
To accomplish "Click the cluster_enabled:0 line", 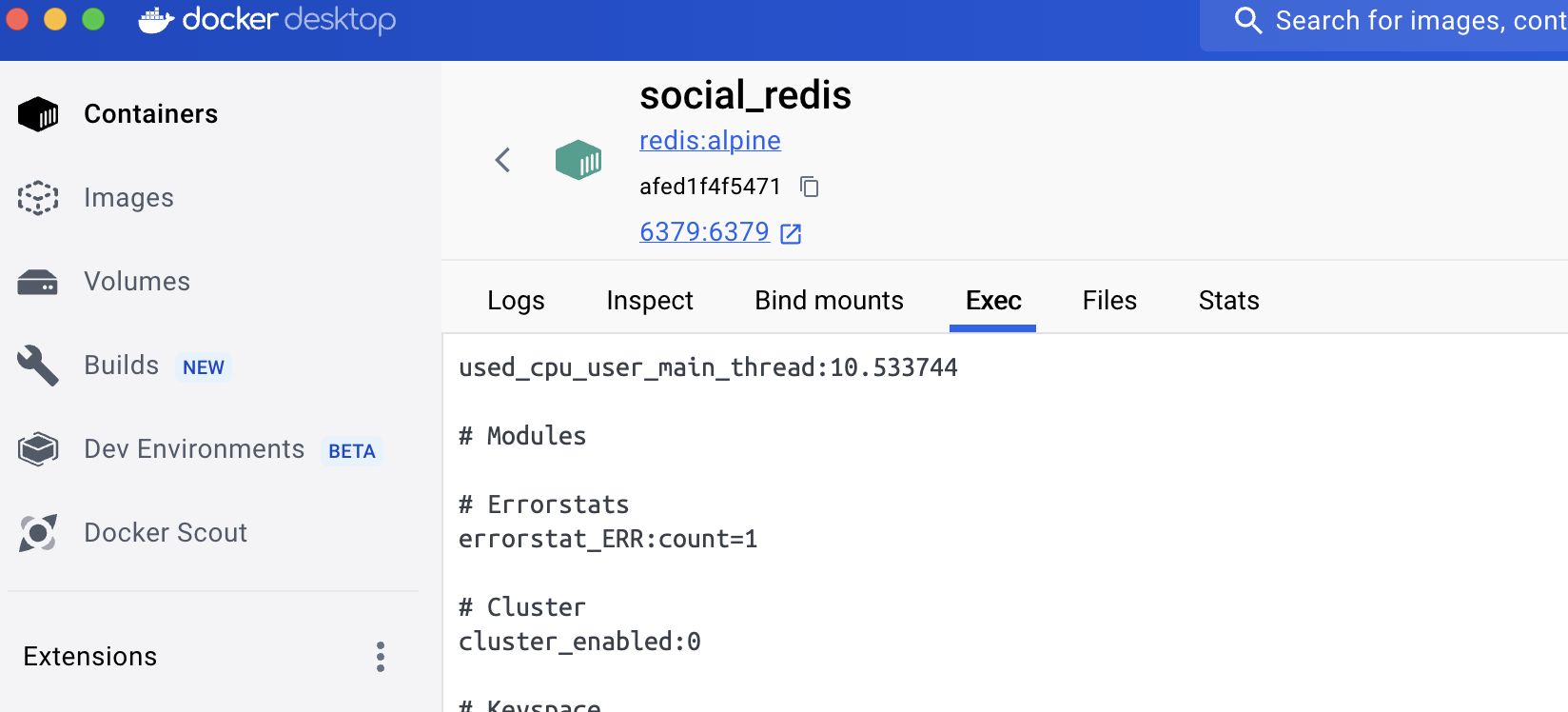I will [x=579, y=642].
